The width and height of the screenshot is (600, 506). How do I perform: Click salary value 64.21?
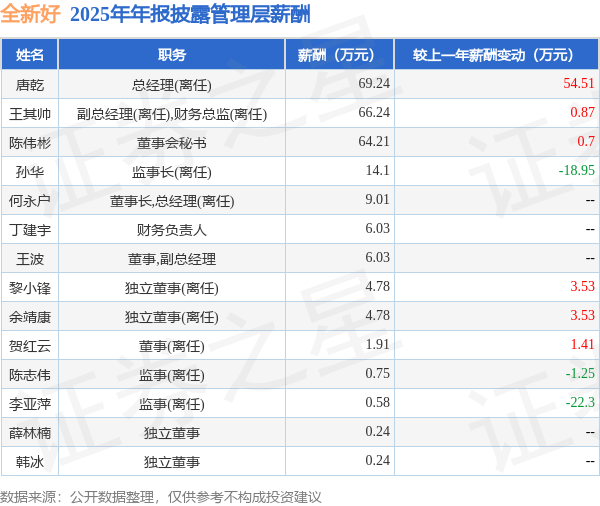[x=374, y=141]
